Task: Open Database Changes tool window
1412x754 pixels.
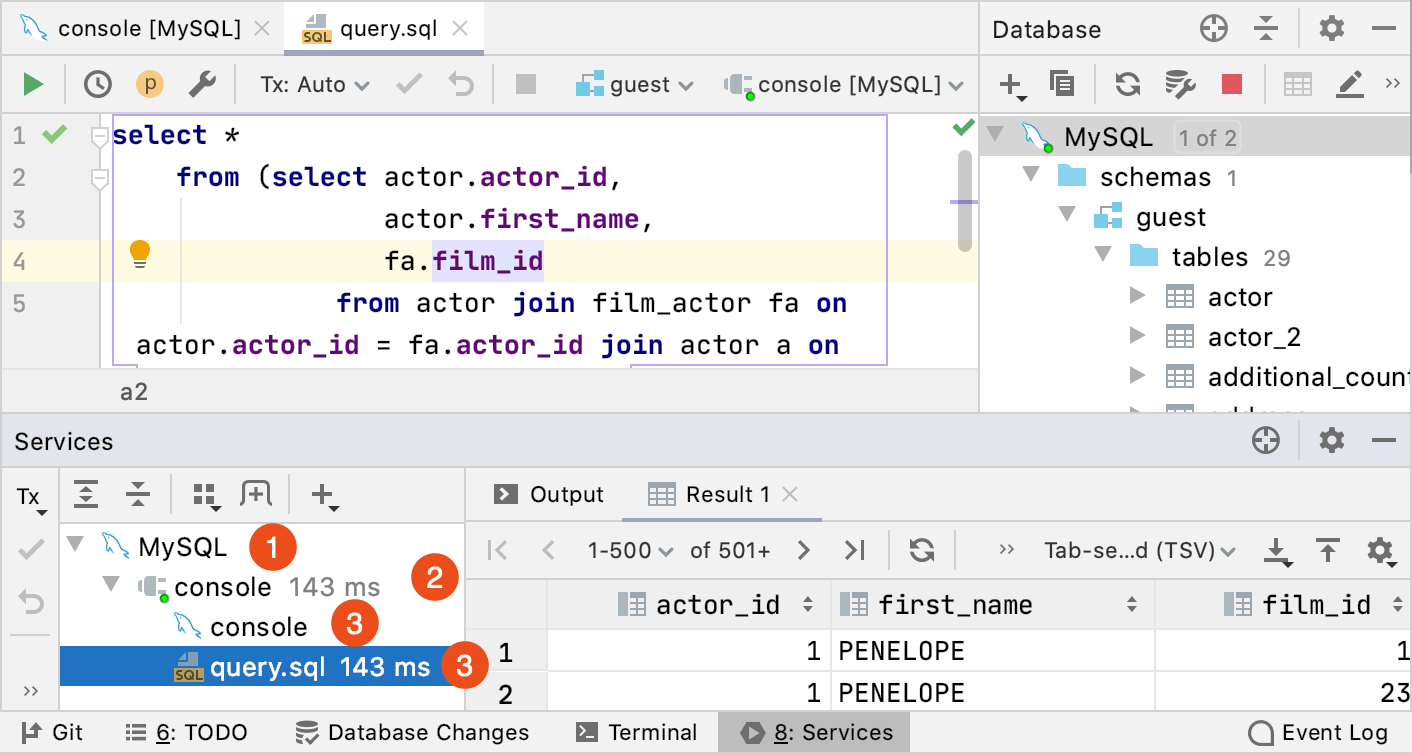Action: click(x=412, y=732)
